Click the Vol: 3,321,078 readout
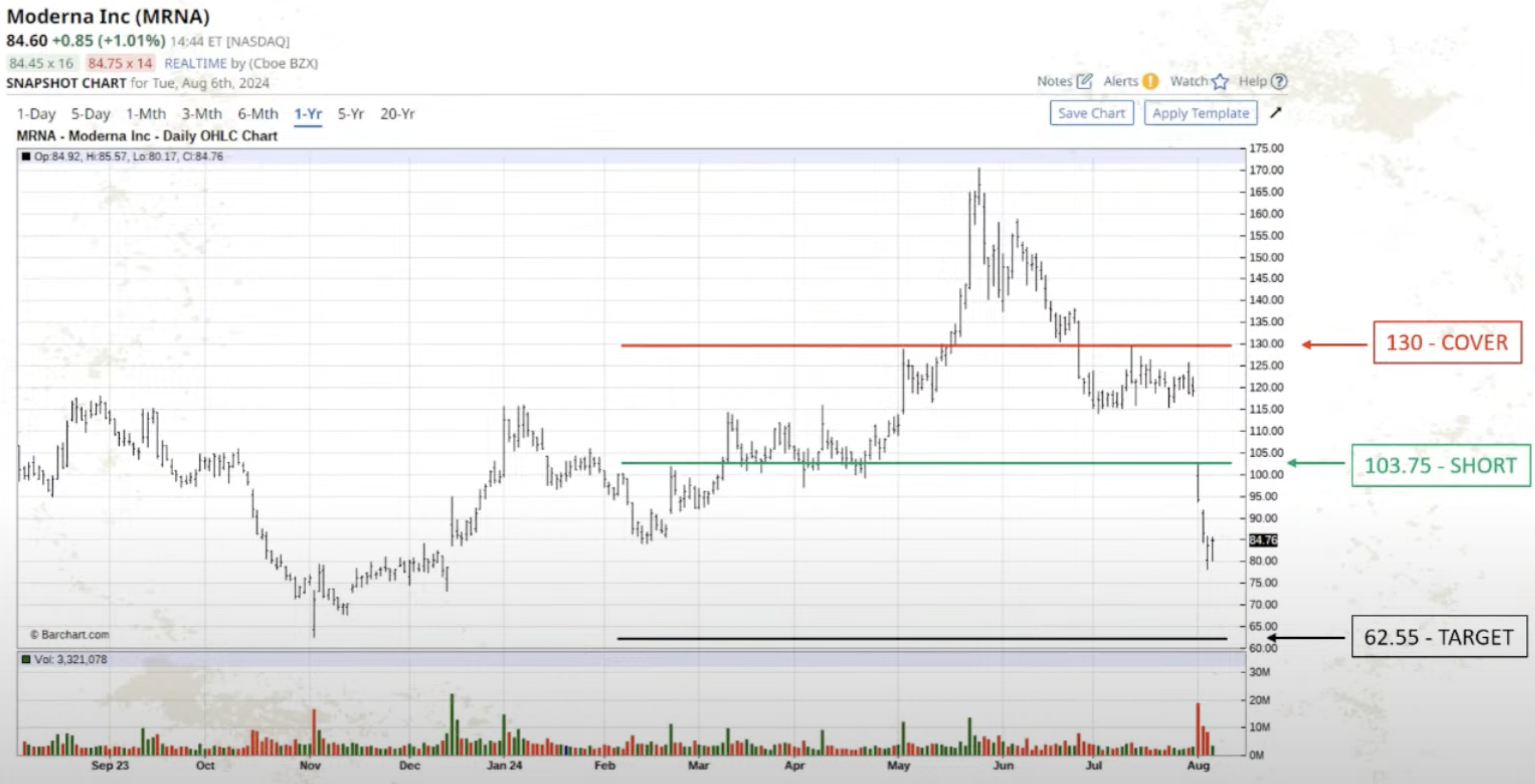1535x784 pixels. click(x=70, y=659)
